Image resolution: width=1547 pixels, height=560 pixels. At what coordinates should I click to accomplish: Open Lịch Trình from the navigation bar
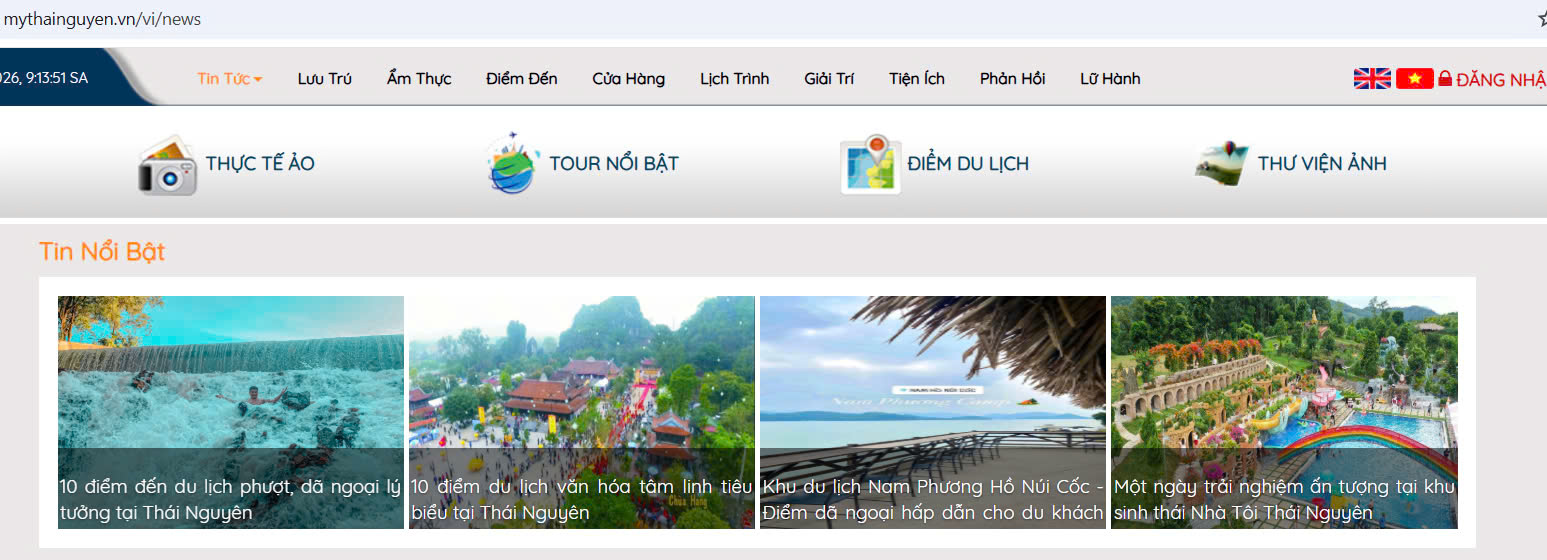[734, 79]
